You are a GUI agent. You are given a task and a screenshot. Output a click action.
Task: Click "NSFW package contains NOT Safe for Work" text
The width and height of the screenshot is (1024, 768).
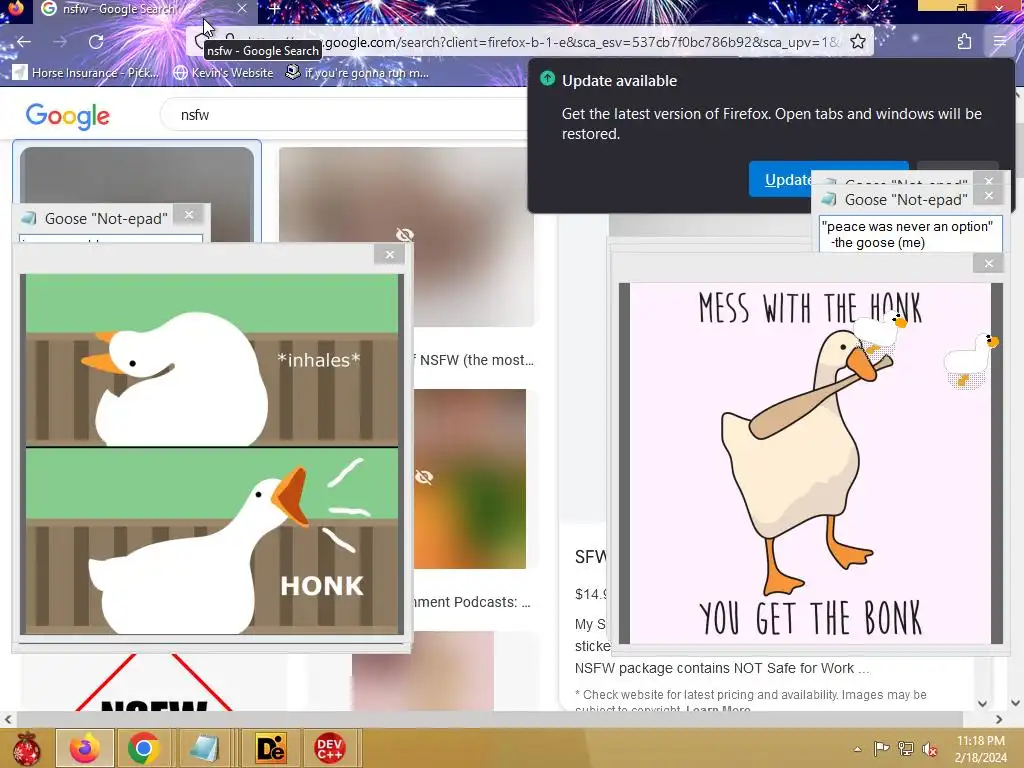coord(722,668)
